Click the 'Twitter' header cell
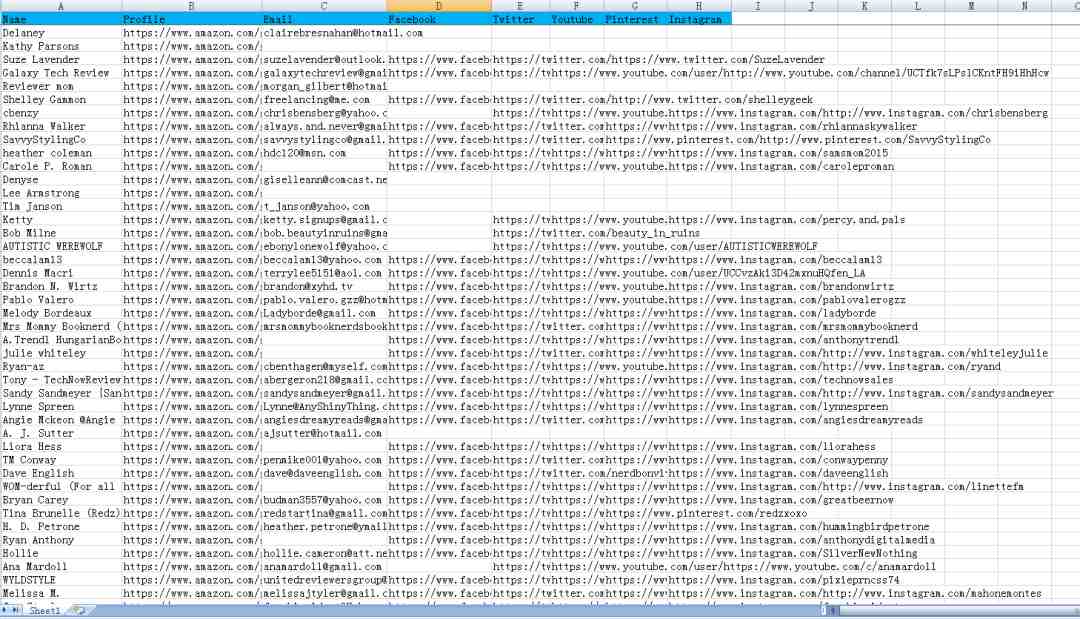The height and width of the screenshot is (619, 1080). [x=520, y=19]
